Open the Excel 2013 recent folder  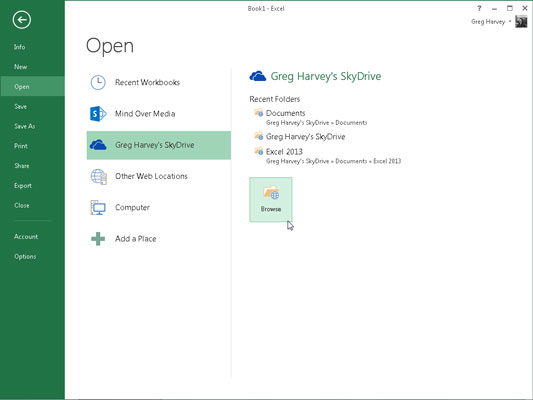[284, 152]
